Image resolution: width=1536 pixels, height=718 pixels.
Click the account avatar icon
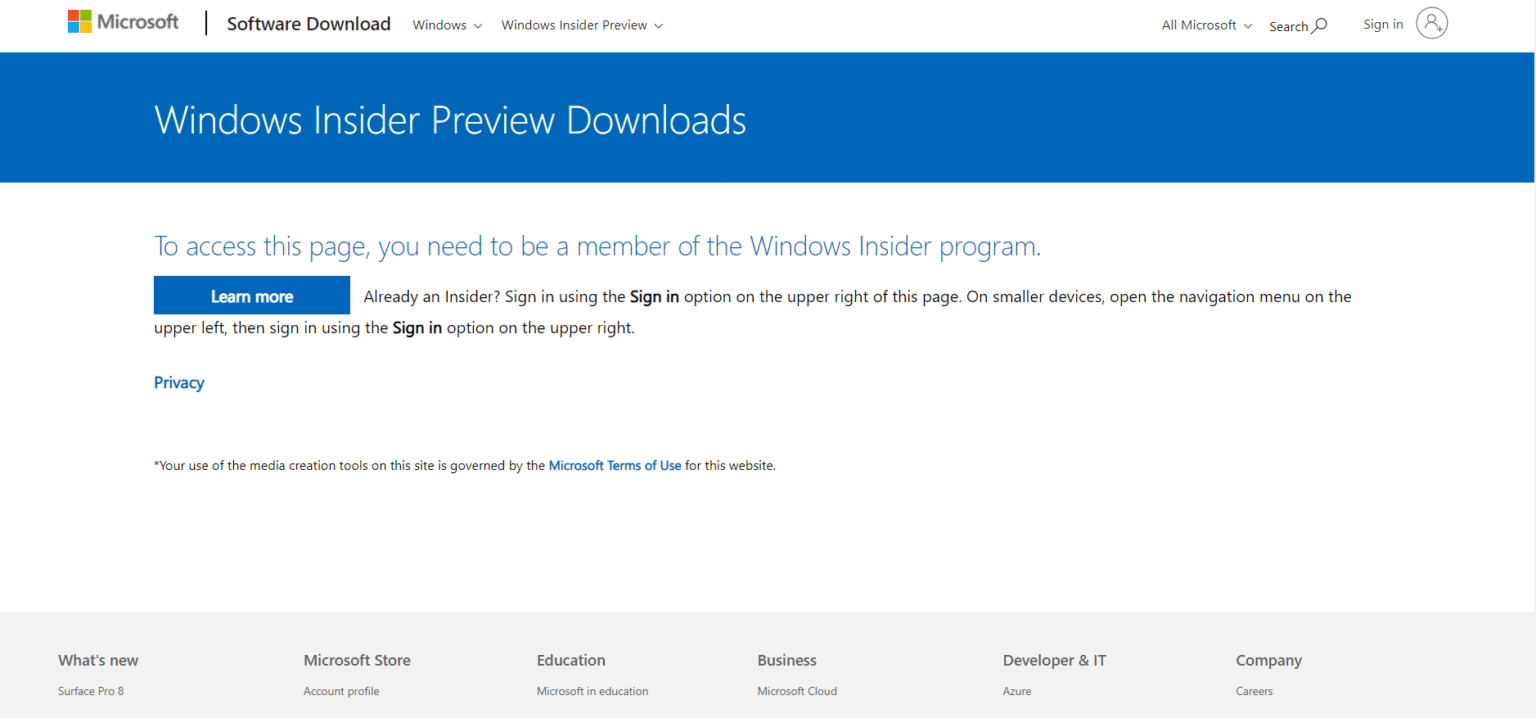point(1432,22)
